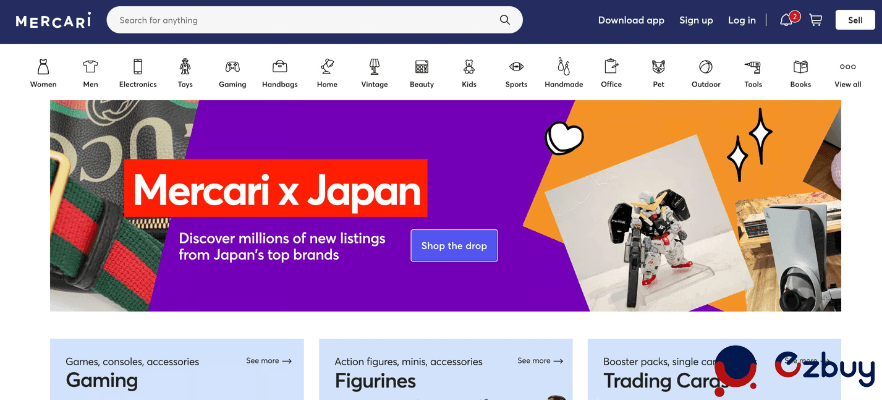The width and height of the screenshot is (882, 400).
Task: Open the Trading Cards section heading
Action: [x=664, y=381]
